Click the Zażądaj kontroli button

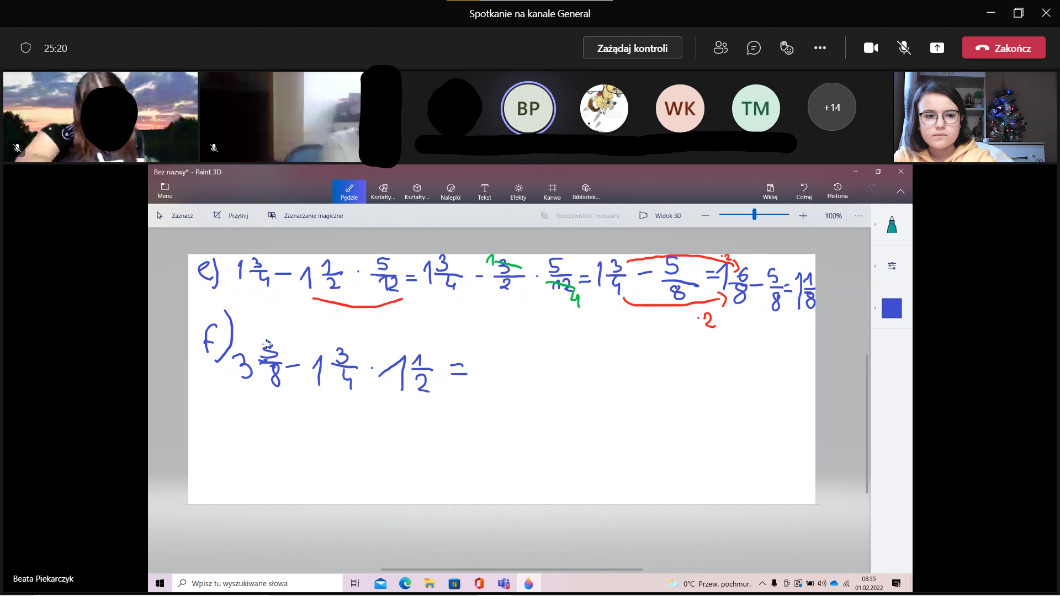[632, 48]
